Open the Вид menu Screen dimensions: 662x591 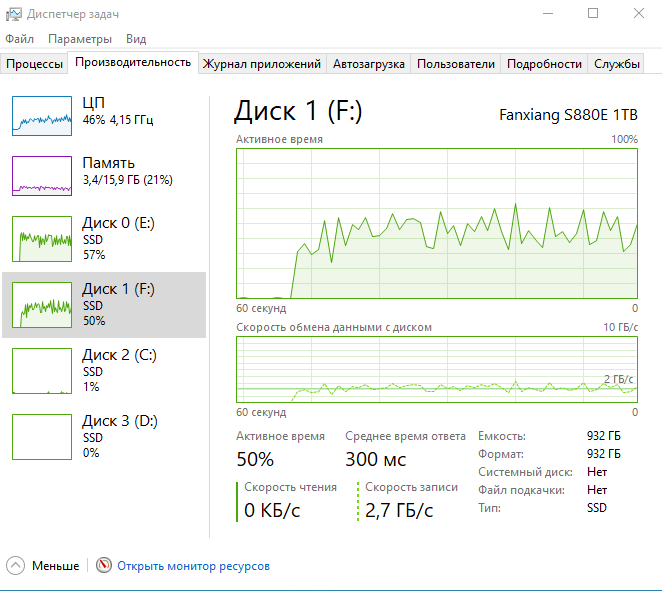coord(136,39)
